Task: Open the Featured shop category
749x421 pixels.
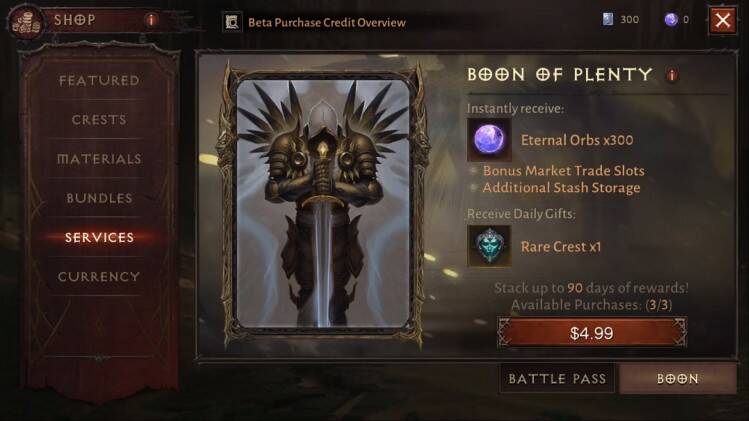Action: tap(99, 80)
